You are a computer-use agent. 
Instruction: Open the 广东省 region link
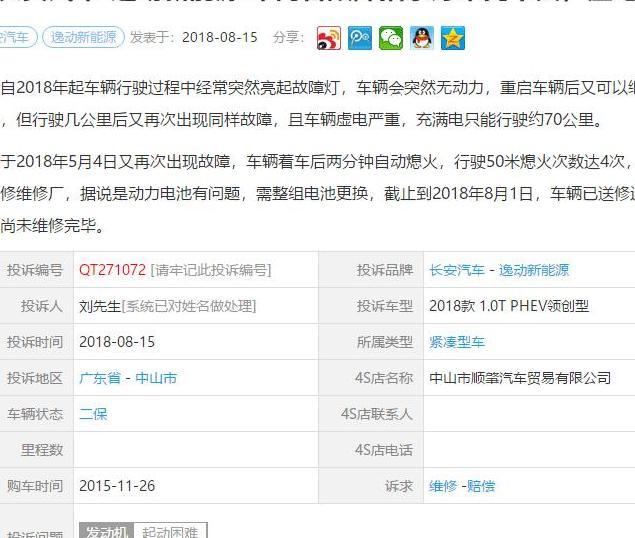click(100, 378)
